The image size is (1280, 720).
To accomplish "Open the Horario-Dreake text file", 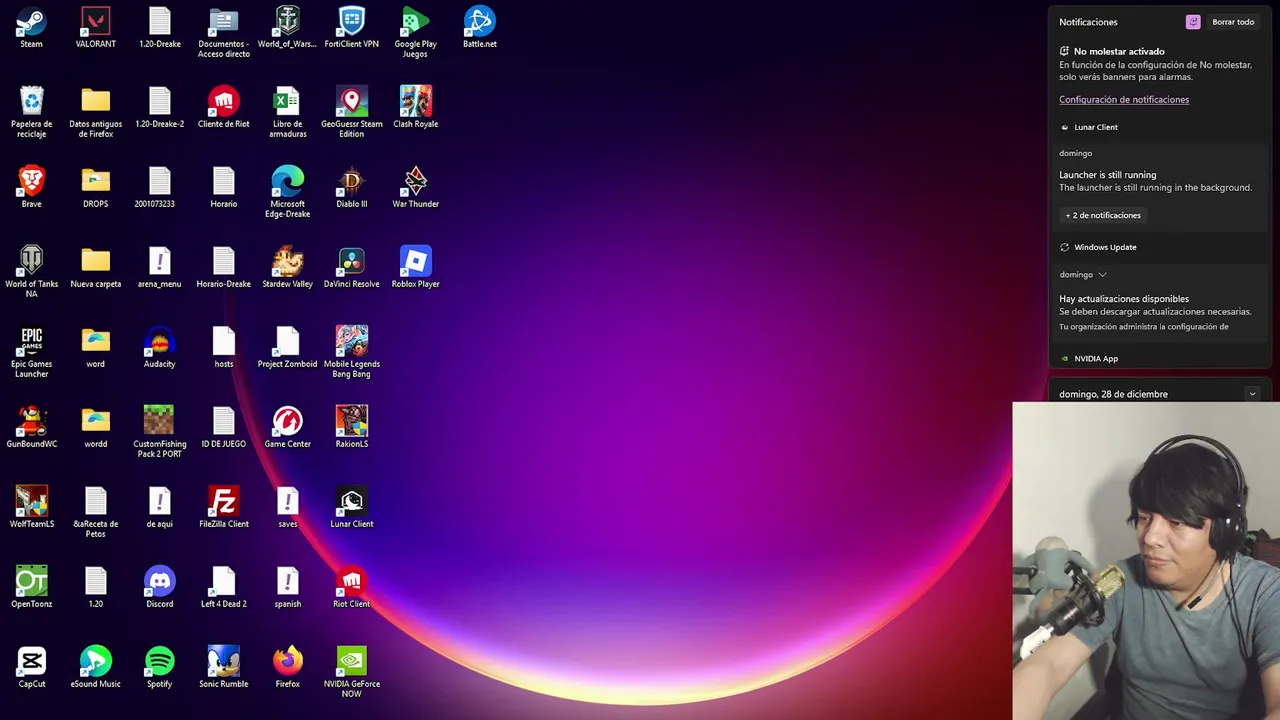I will pyautogui.click(x=223, y=268).
